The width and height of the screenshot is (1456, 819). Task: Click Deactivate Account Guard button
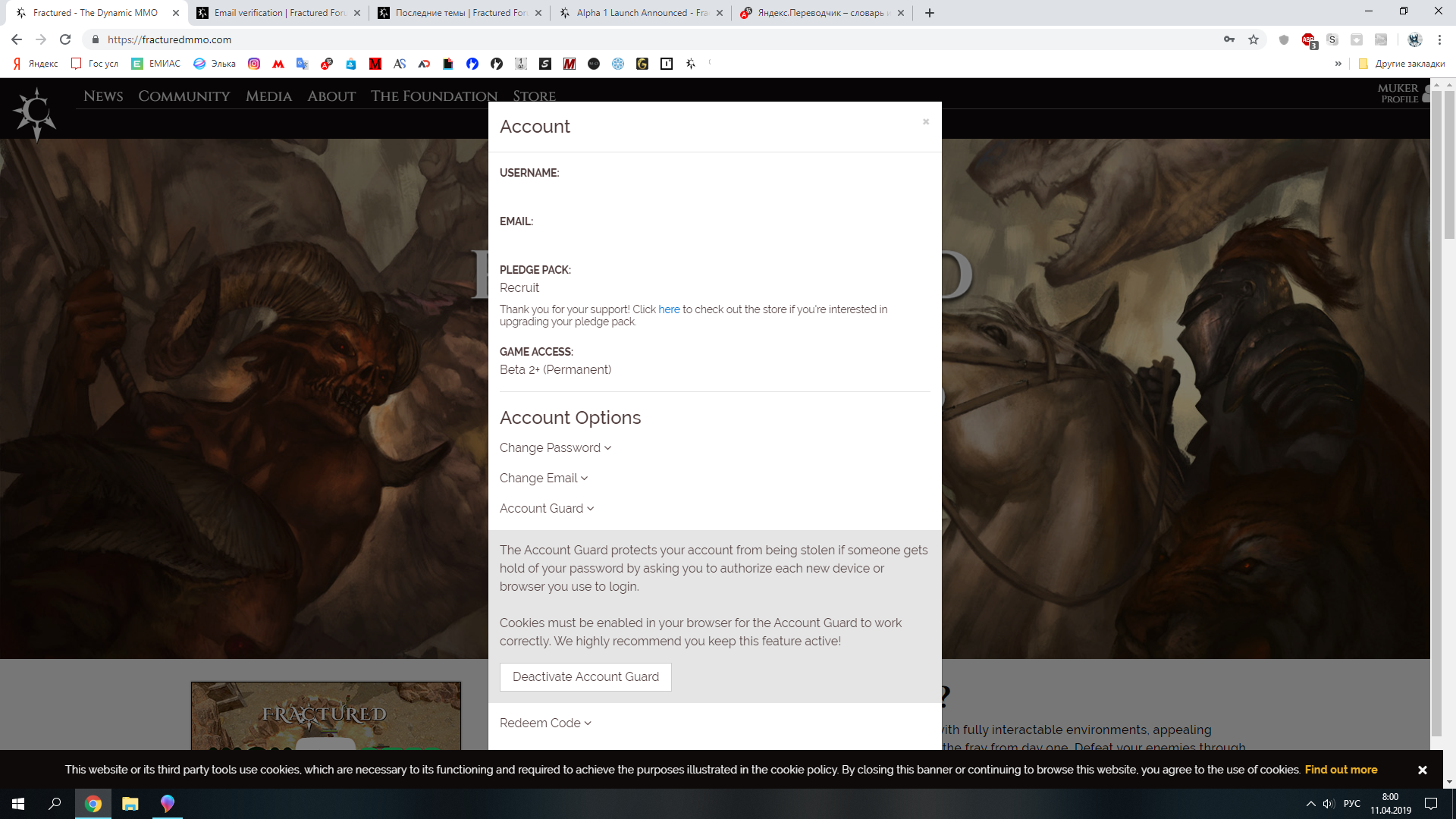(x=585, y=677)
